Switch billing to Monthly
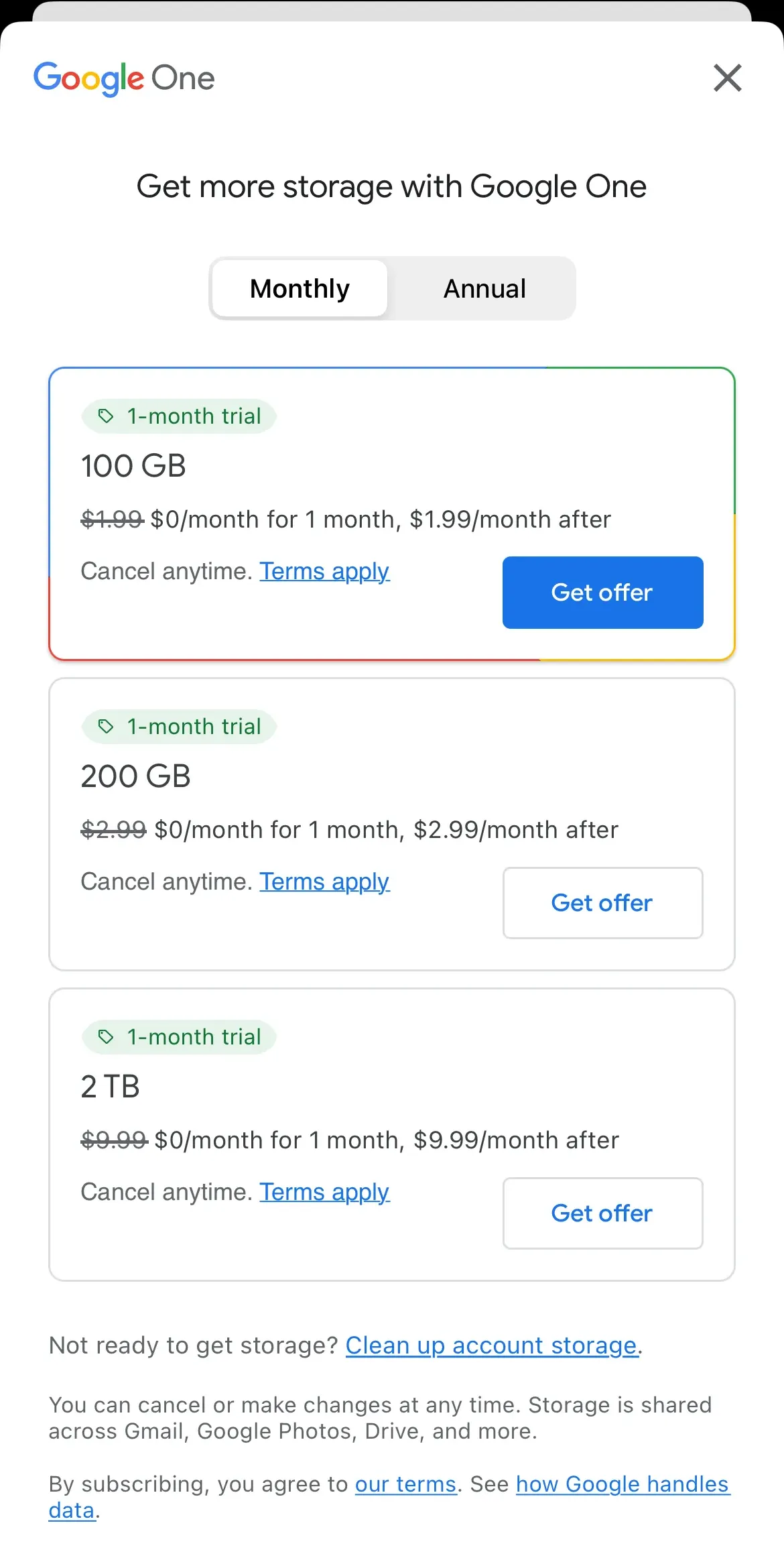 click(299, 288)
